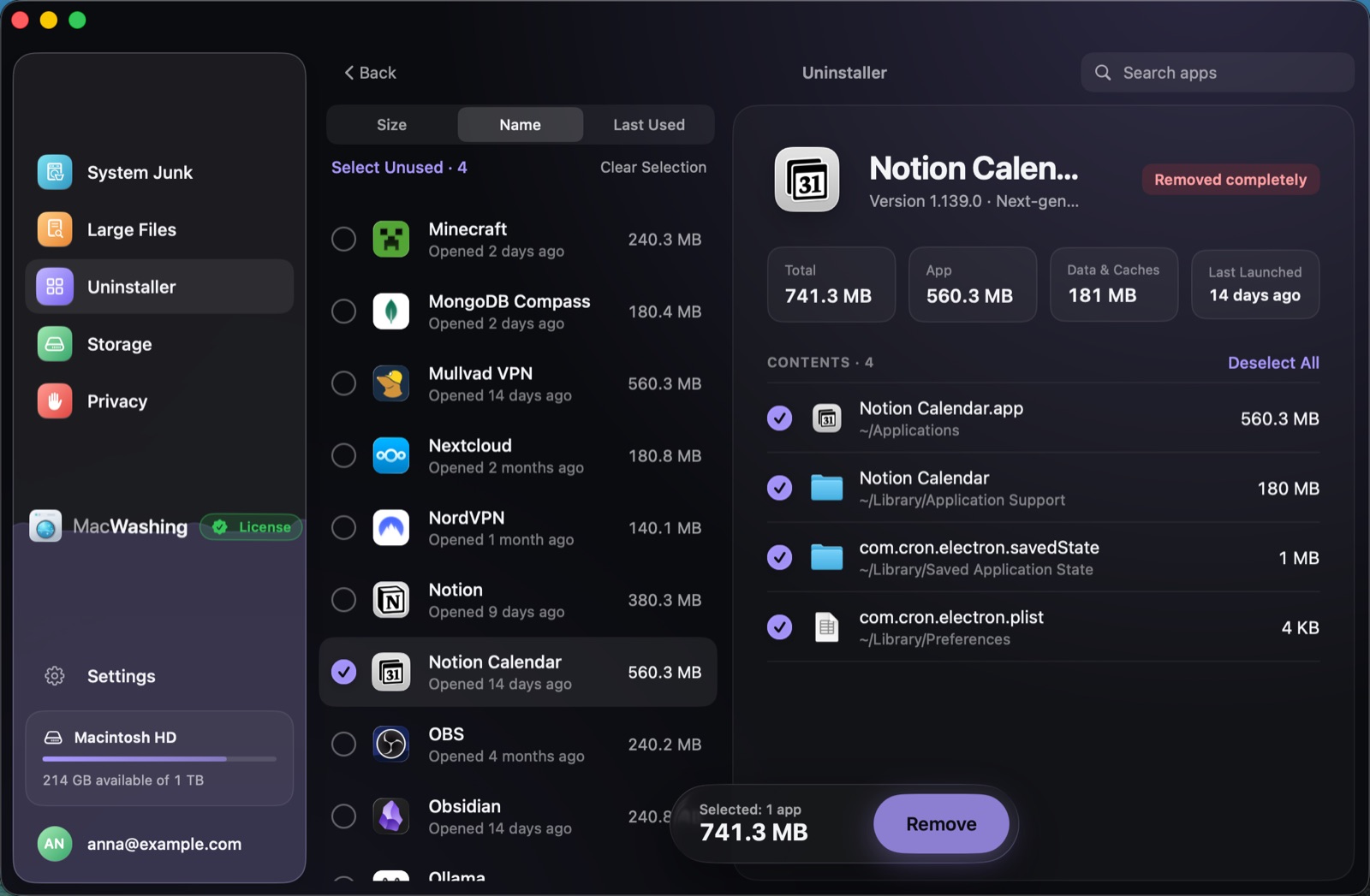Click the Notion app icon in list
Viewport: 1370px width, 896px height.
391,600
